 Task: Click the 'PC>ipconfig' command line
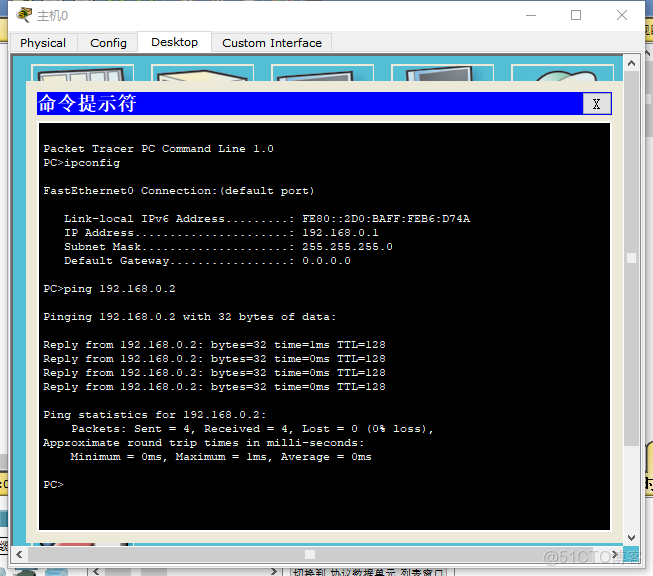pyautogui.click(x=82, y=163)
